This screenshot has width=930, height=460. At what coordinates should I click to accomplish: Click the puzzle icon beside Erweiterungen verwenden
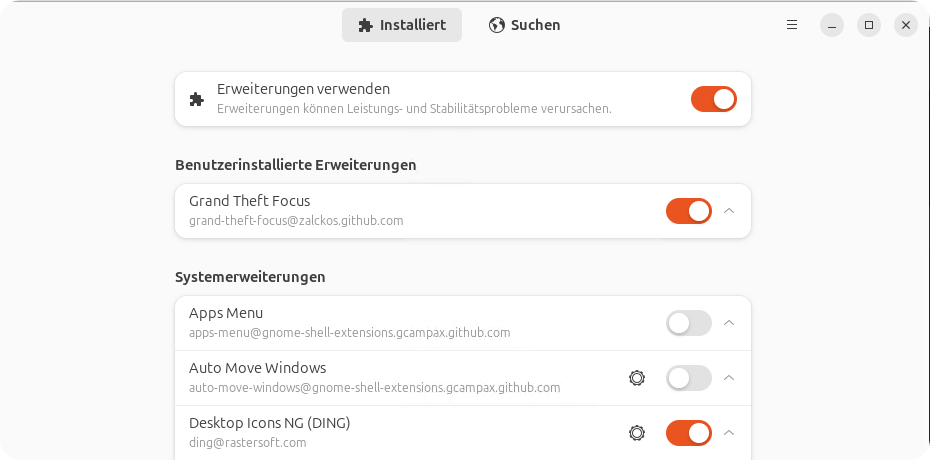click(x=196, y=100)
